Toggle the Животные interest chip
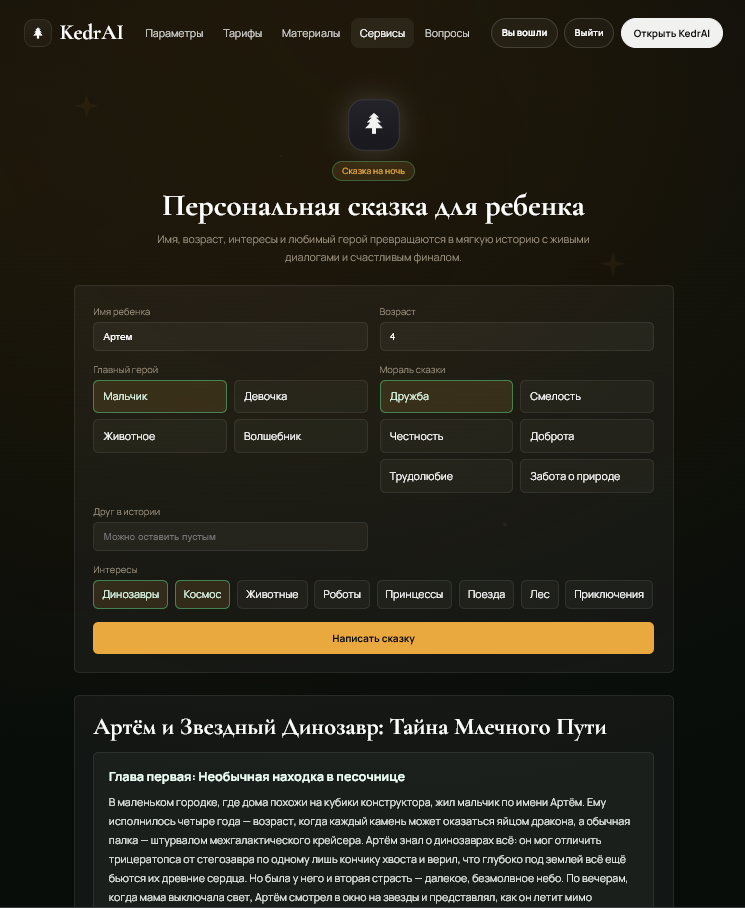 point(272,594)
